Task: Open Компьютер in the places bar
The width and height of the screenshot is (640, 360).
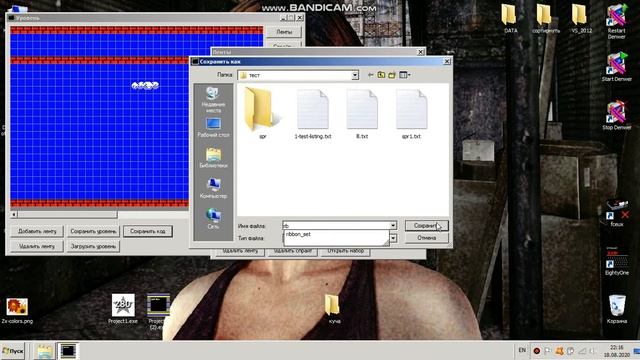Action: click(213, 188)
